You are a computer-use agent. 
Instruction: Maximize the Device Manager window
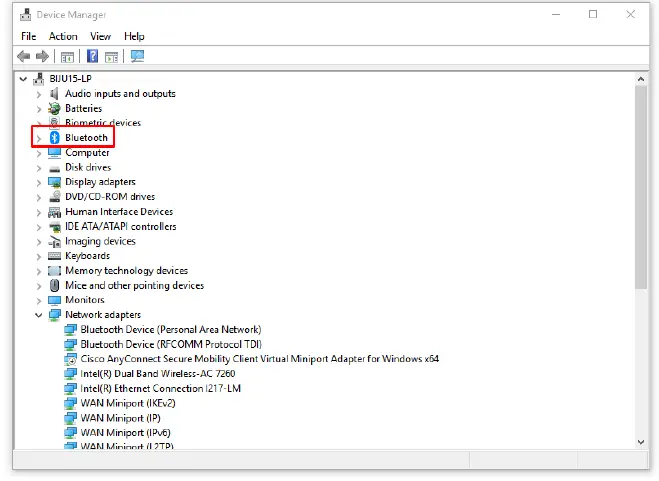(593, 14)
